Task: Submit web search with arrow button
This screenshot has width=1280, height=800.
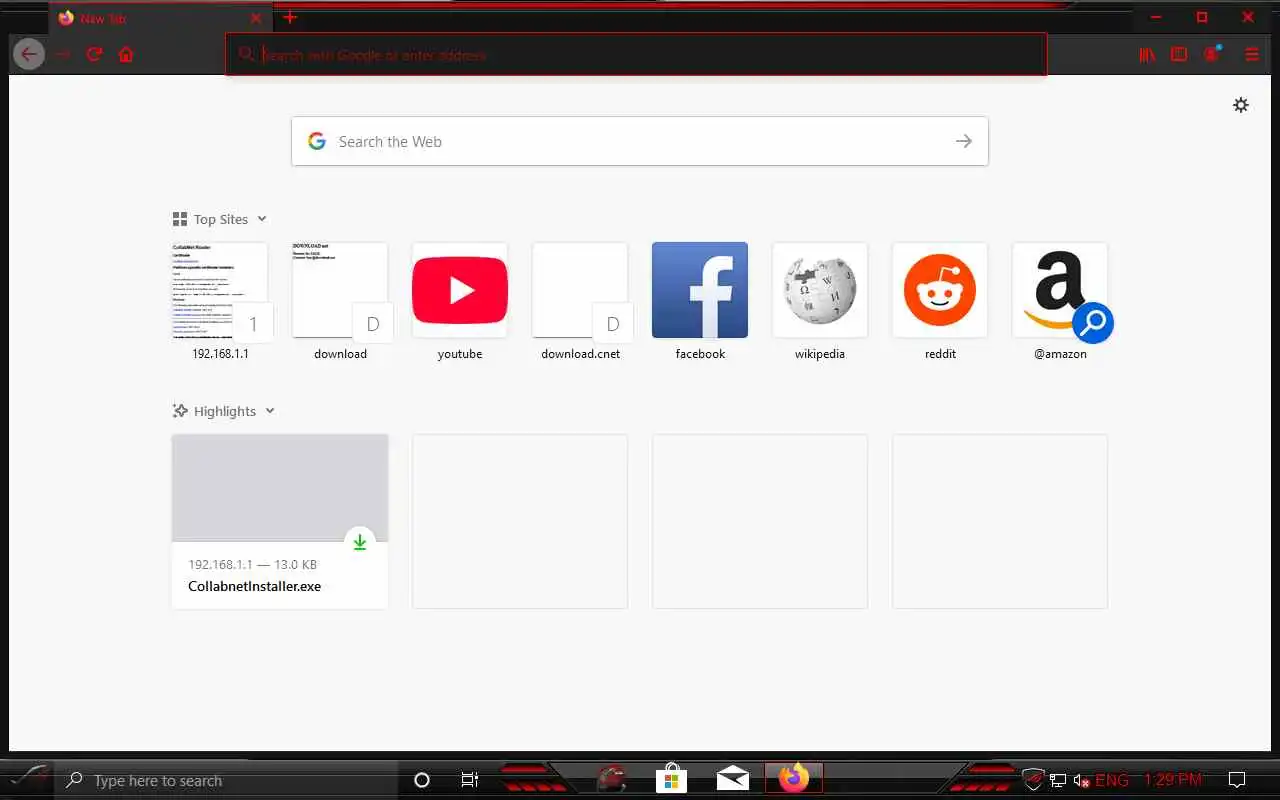Action: 964,141
